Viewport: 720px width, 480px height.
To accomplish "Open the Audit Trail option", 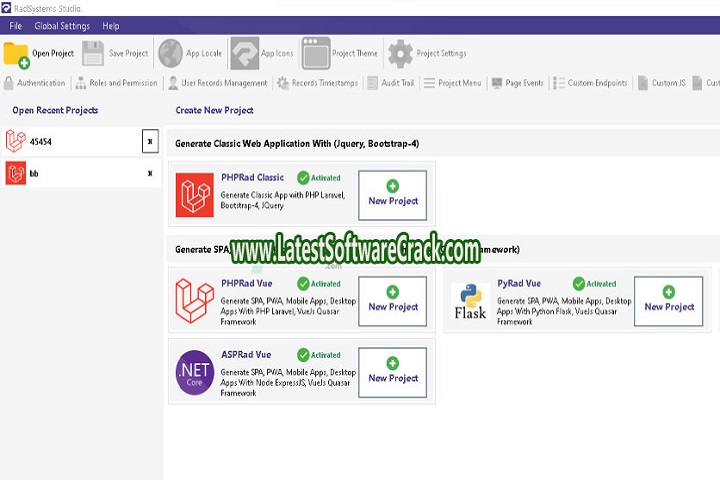I will pyautogui.click(x=390, y=83).
